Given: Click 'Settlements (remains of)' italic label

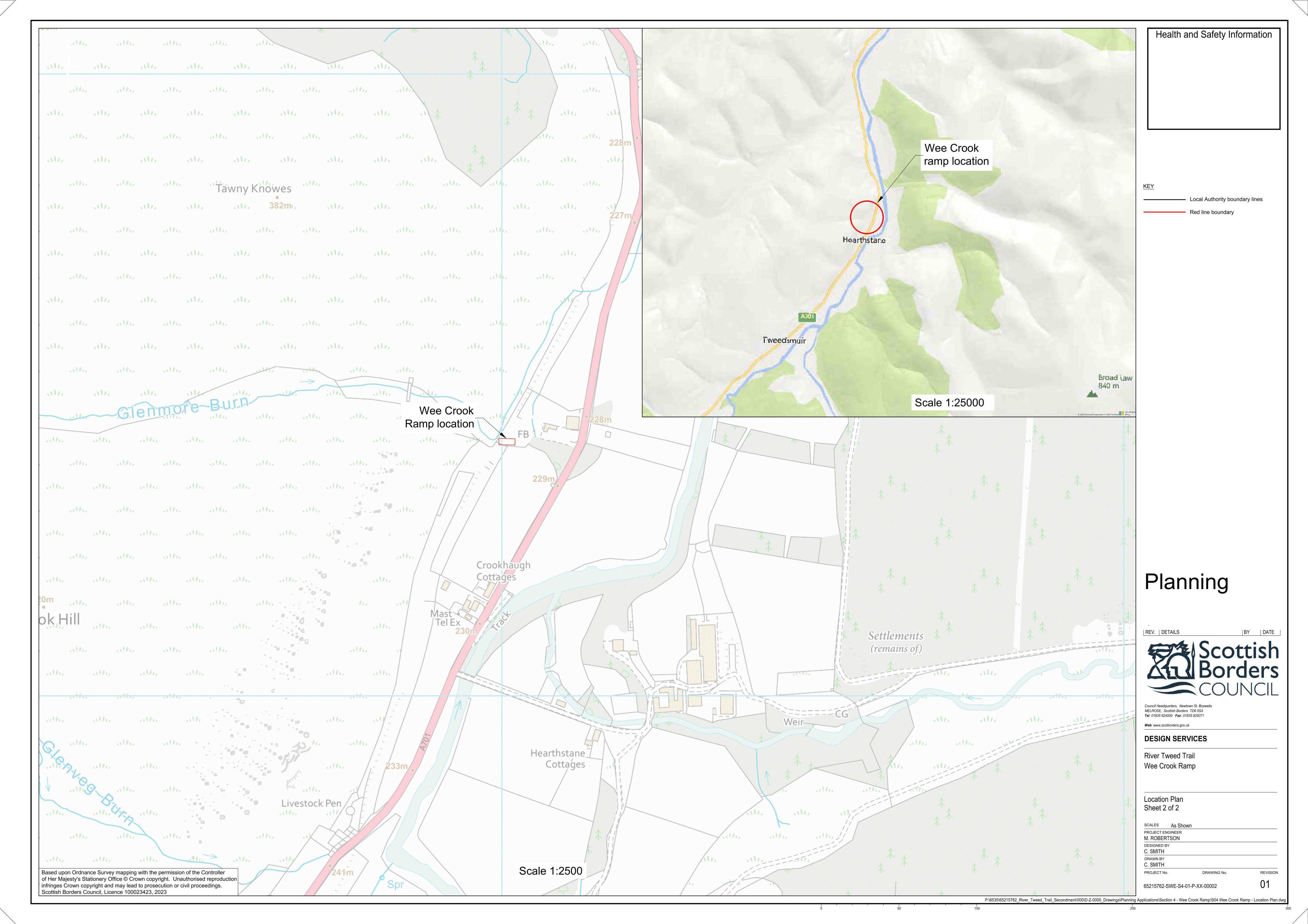Looking at the screenshot, I should pyautogui.click(x=895, y=642).
